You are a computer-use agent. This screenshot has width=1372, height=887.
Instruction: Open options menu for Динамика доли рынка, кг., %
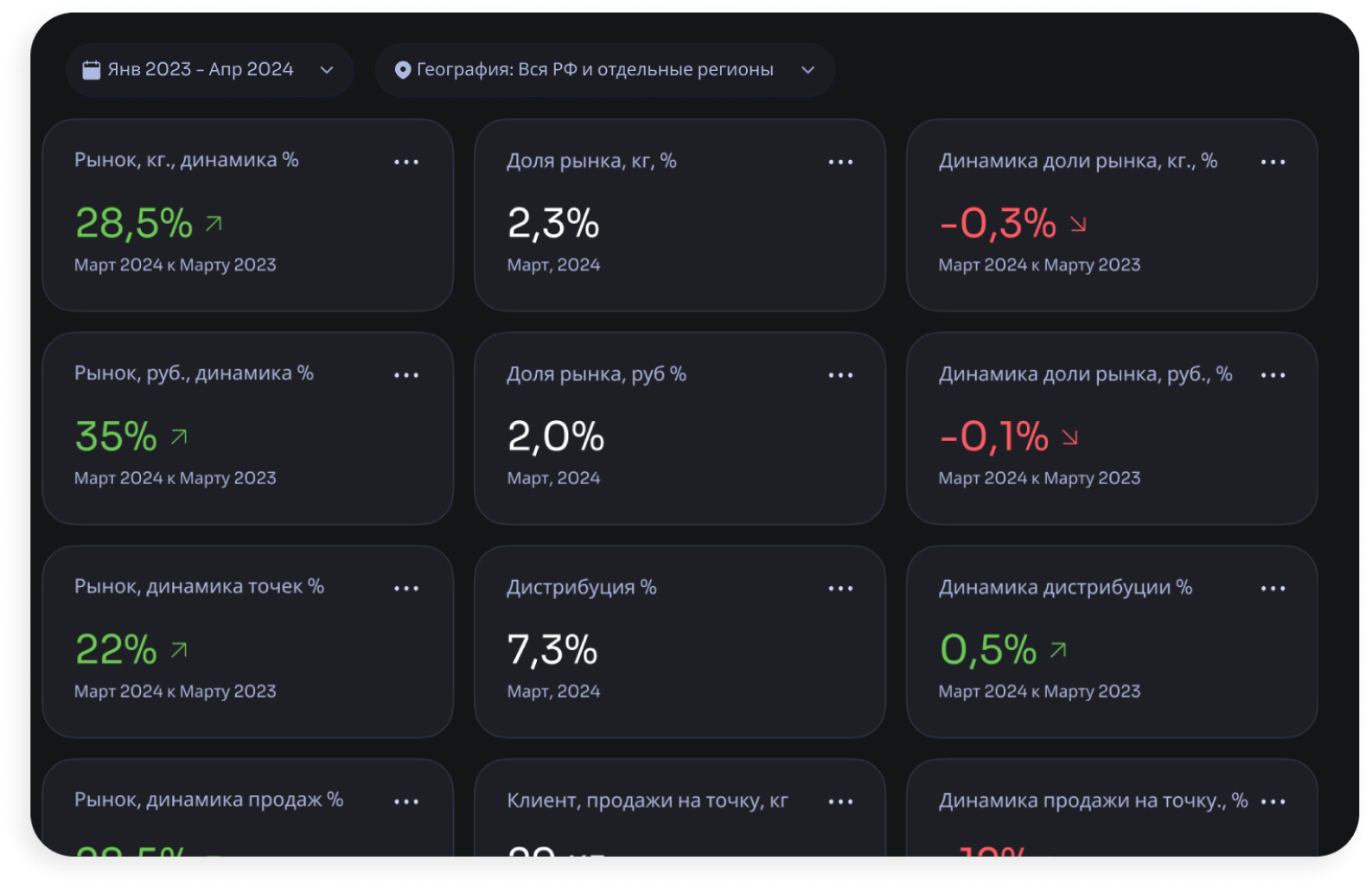[1273, 162]
